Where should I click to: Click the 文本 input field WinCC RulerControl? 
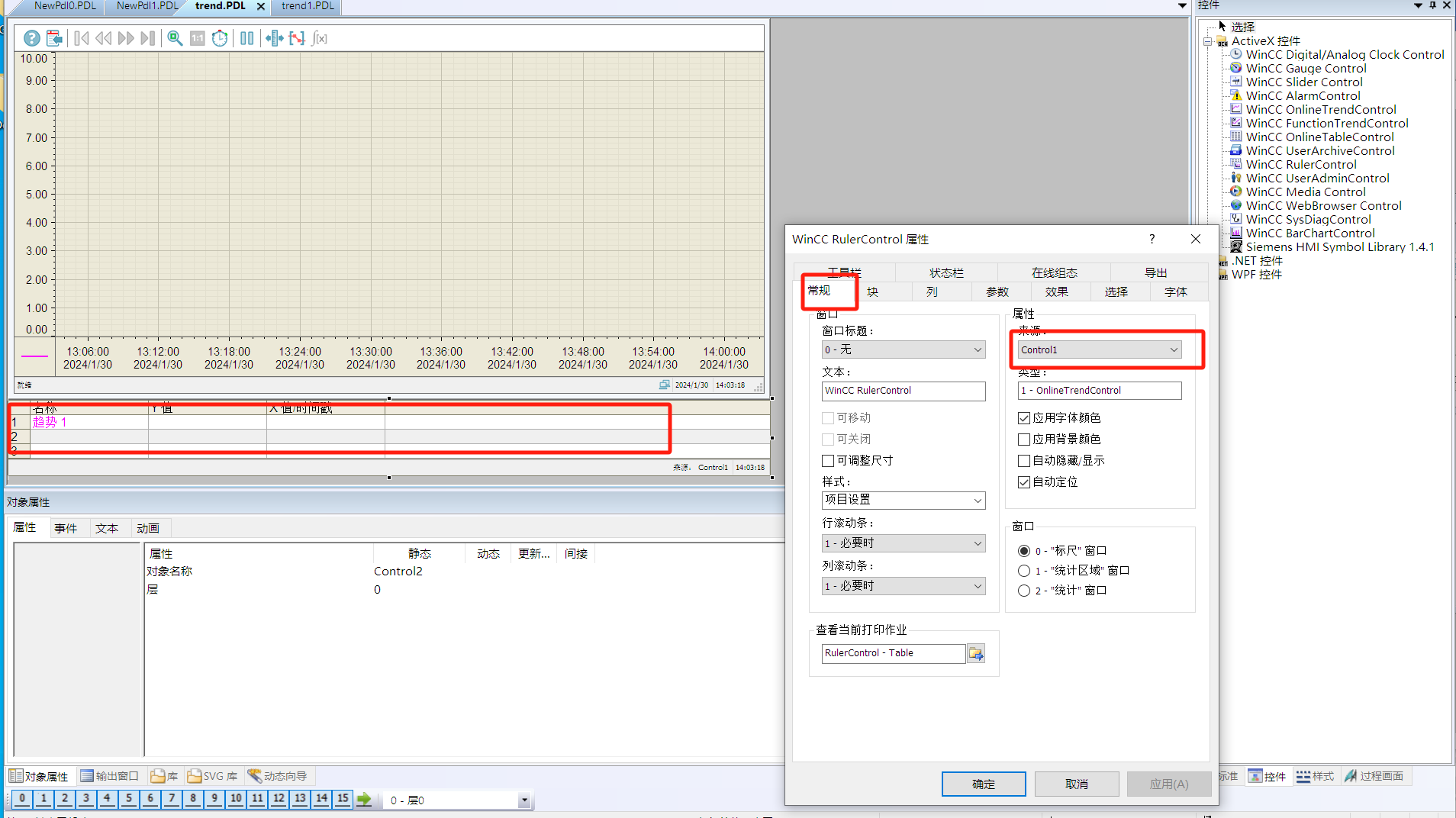(904, 391)
